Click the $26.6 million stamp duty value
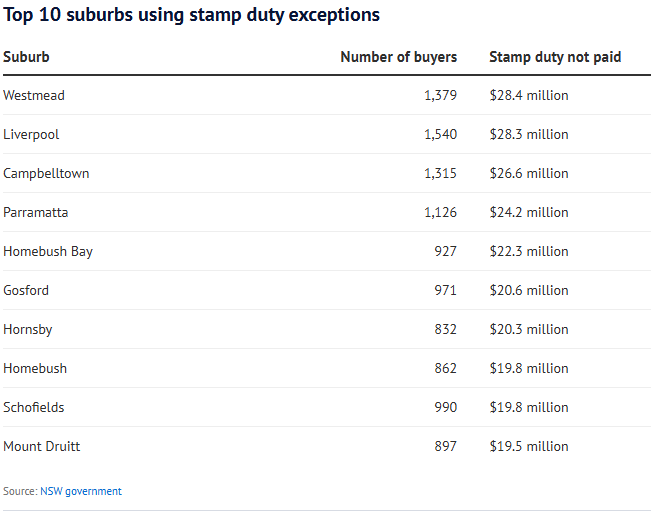 (528, 173)
